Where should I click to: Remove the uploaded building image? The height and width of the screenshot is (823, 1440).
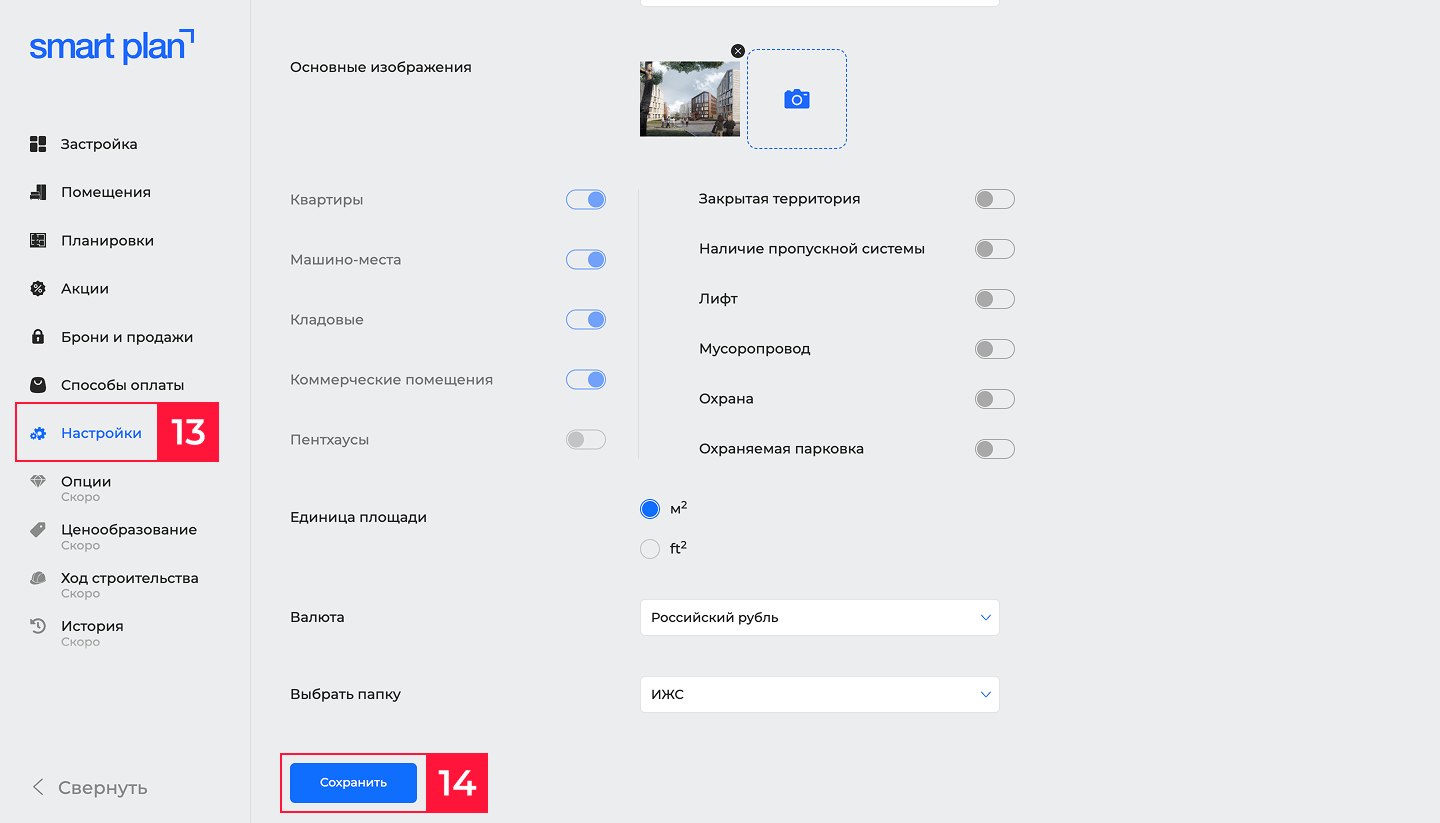[x=738, y=51]
